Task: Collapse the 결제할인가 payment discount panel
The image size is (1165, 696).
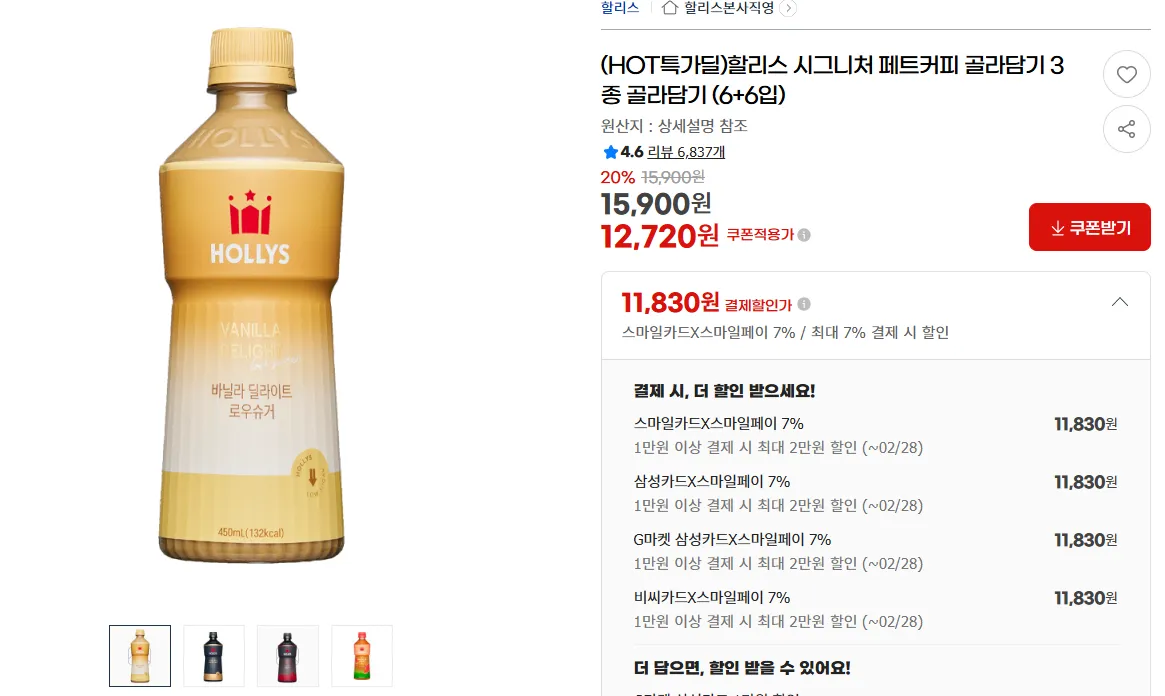Action: click(1120, 302)
